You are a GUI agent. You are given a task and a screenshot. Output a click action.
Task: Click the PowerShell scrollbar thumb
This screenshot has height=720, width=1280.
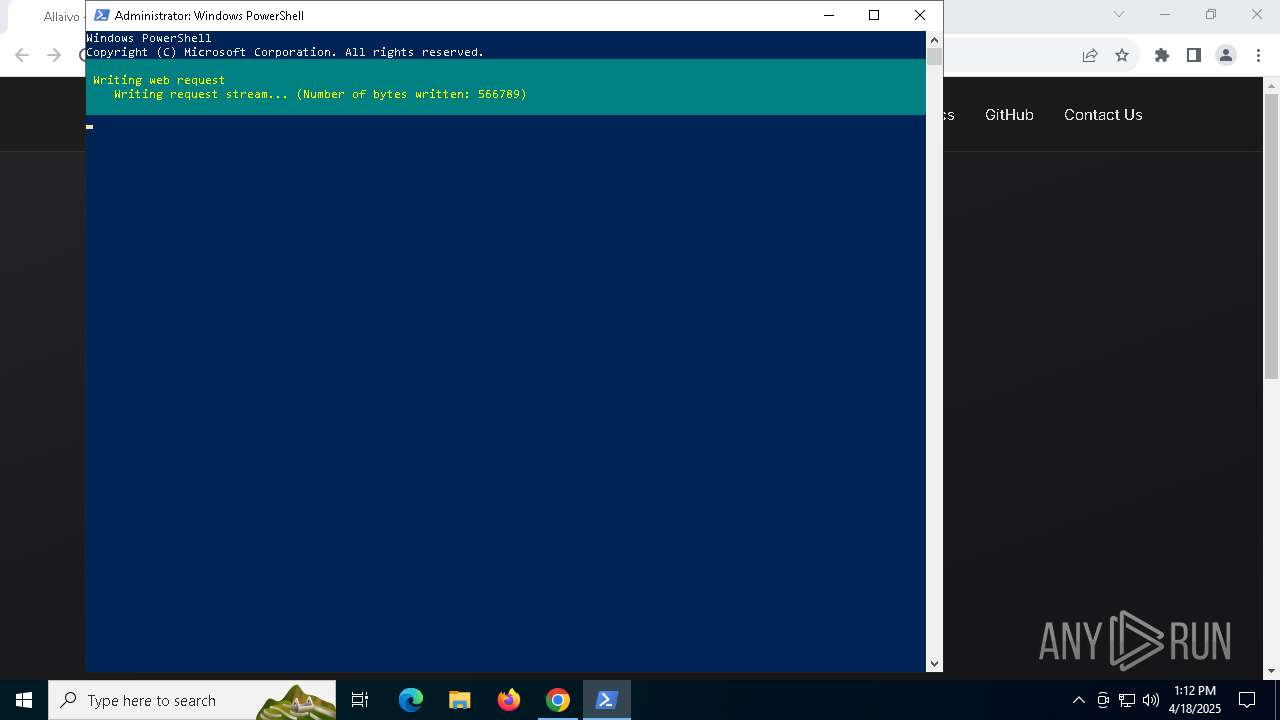pos(934,56)
